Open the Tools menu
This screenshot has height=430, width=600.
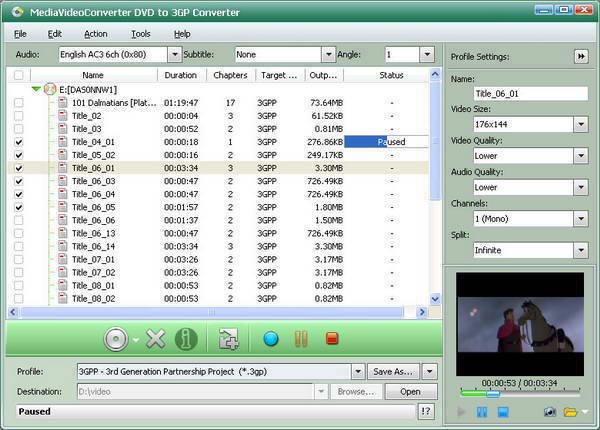pos(141,34)
